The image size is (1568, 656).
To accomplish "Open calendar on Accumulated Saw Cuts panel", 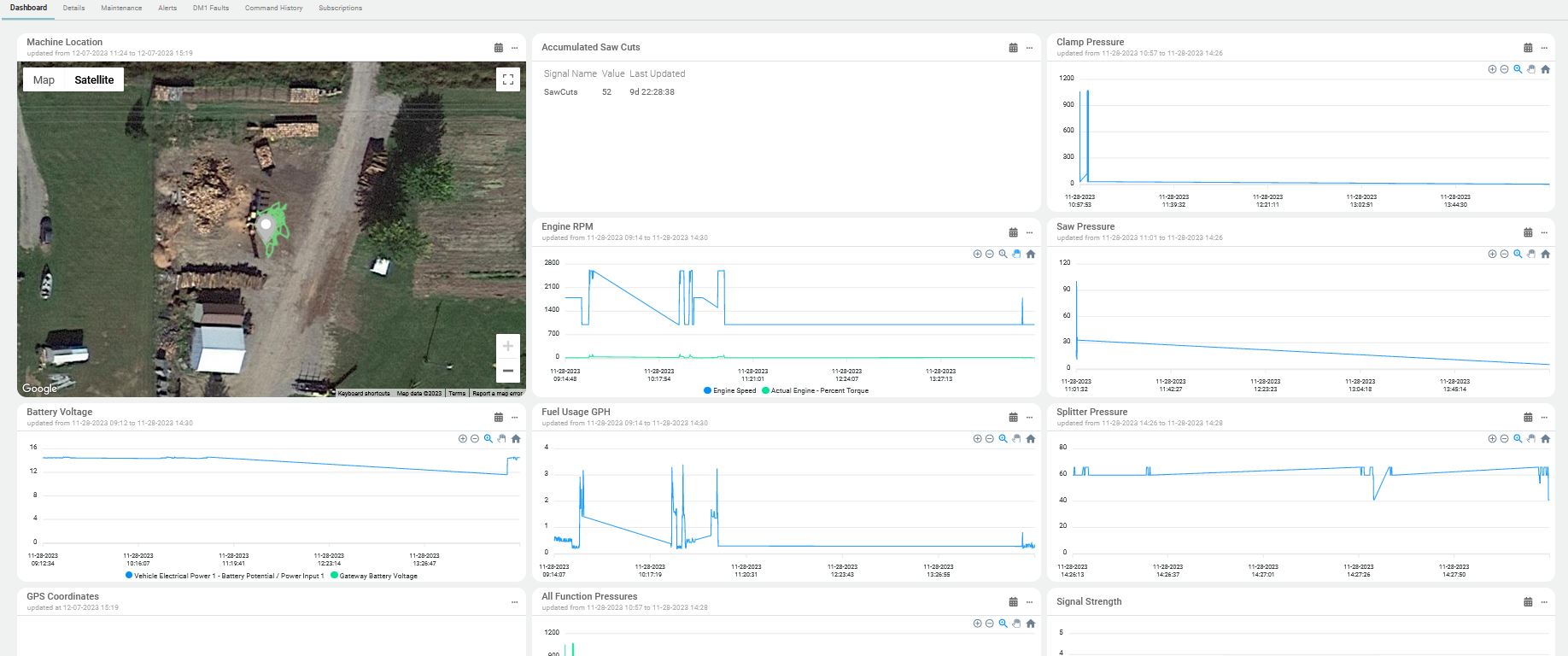I will [x=1014, y=48].
